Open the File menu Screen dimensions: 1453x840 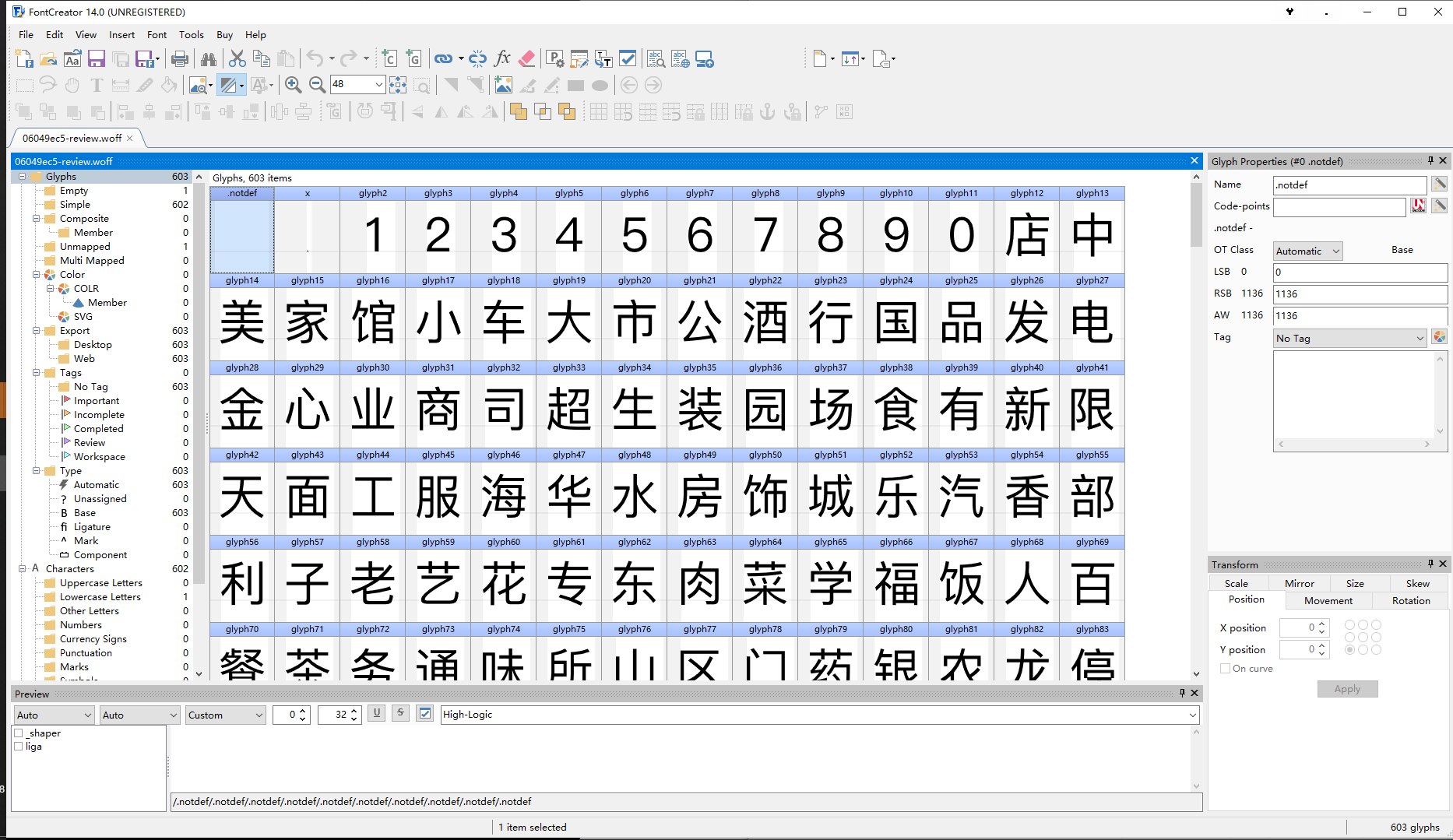pos(26,34)
